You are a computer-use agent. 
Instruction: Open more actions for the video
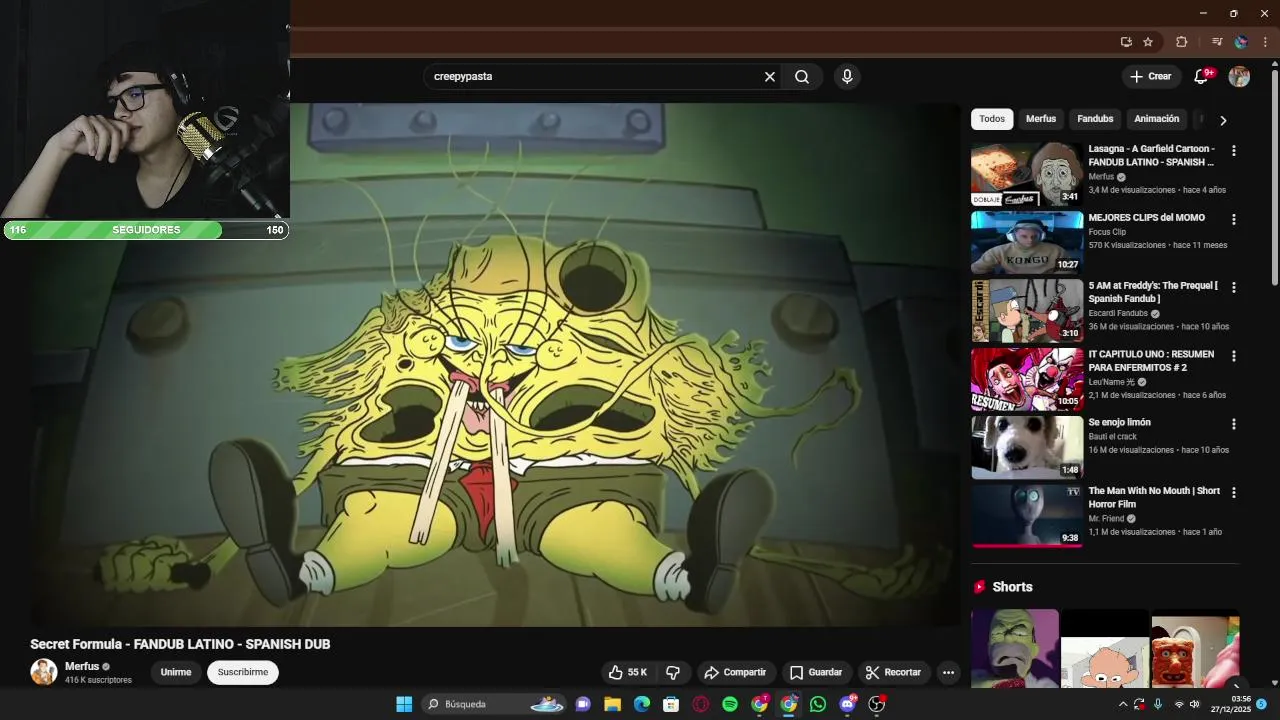click(x=948, y=672)
